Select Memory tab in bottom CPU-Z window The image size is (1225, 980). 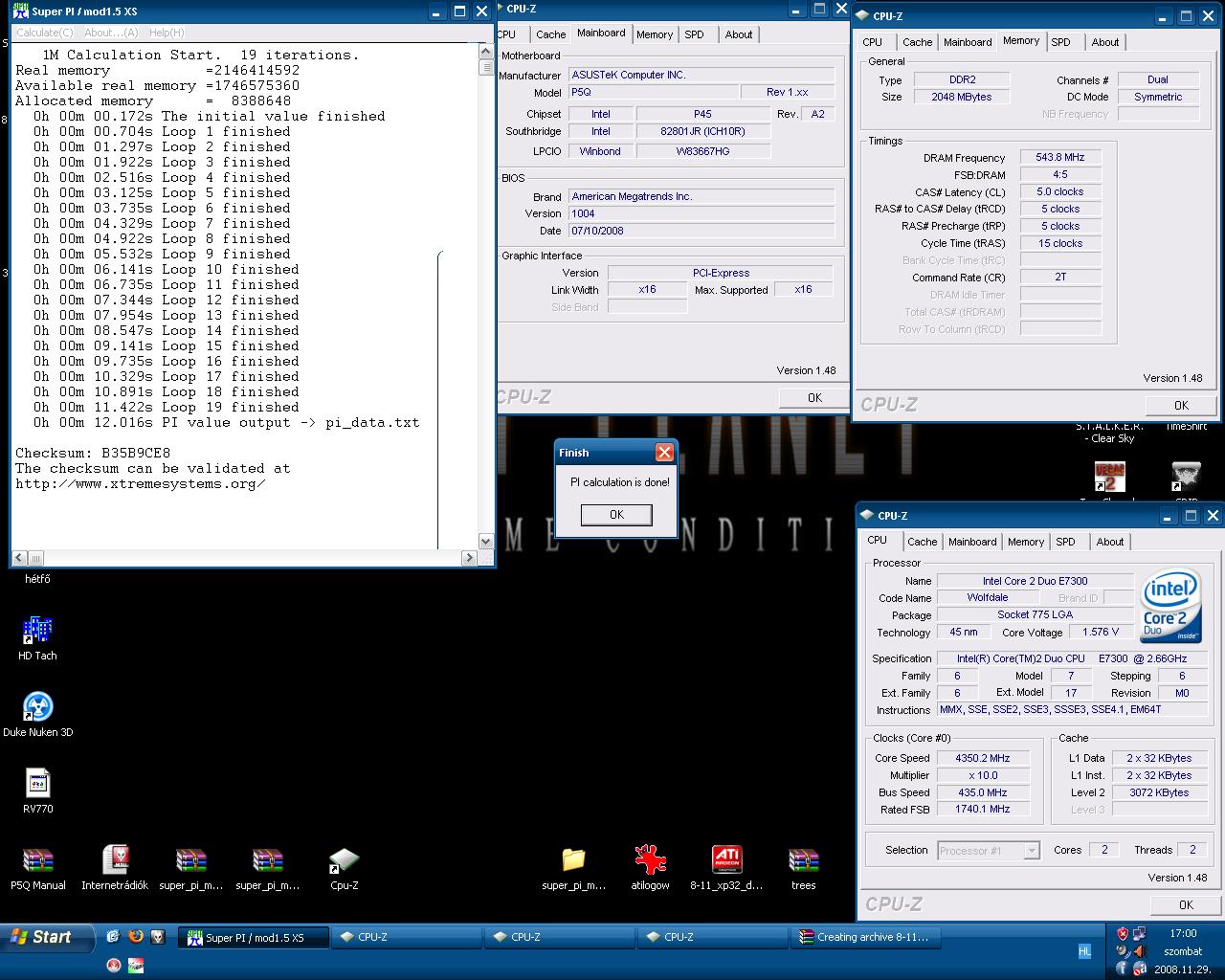pos(1026,542)
